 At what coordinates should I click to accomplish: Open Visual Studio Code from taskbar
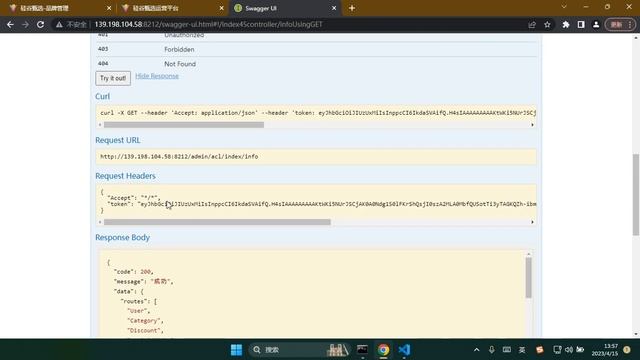(404, 350)
